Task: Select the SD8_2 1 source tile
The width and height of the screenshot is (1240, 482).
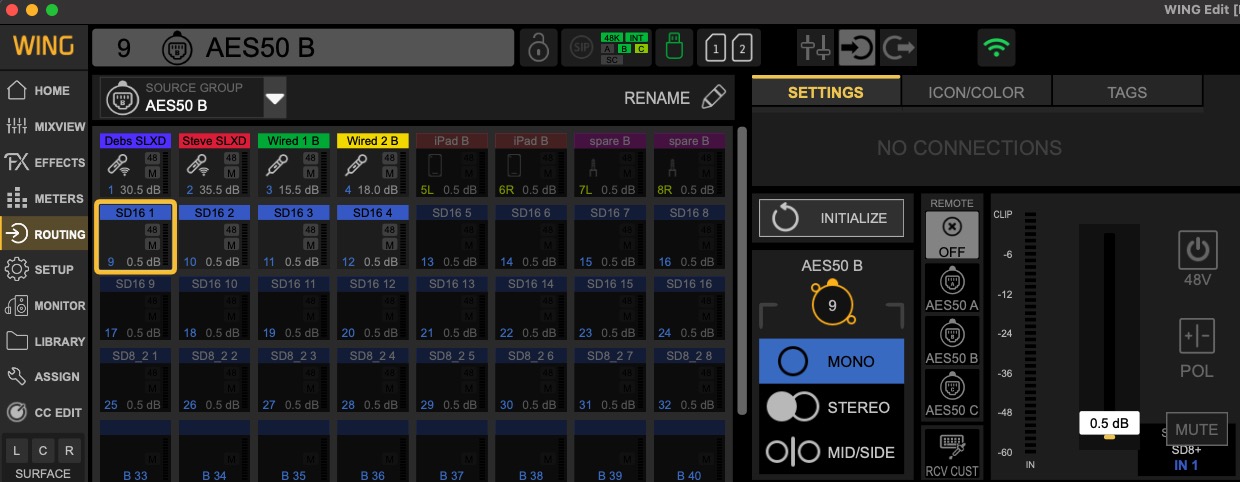Action: (135, 381)
